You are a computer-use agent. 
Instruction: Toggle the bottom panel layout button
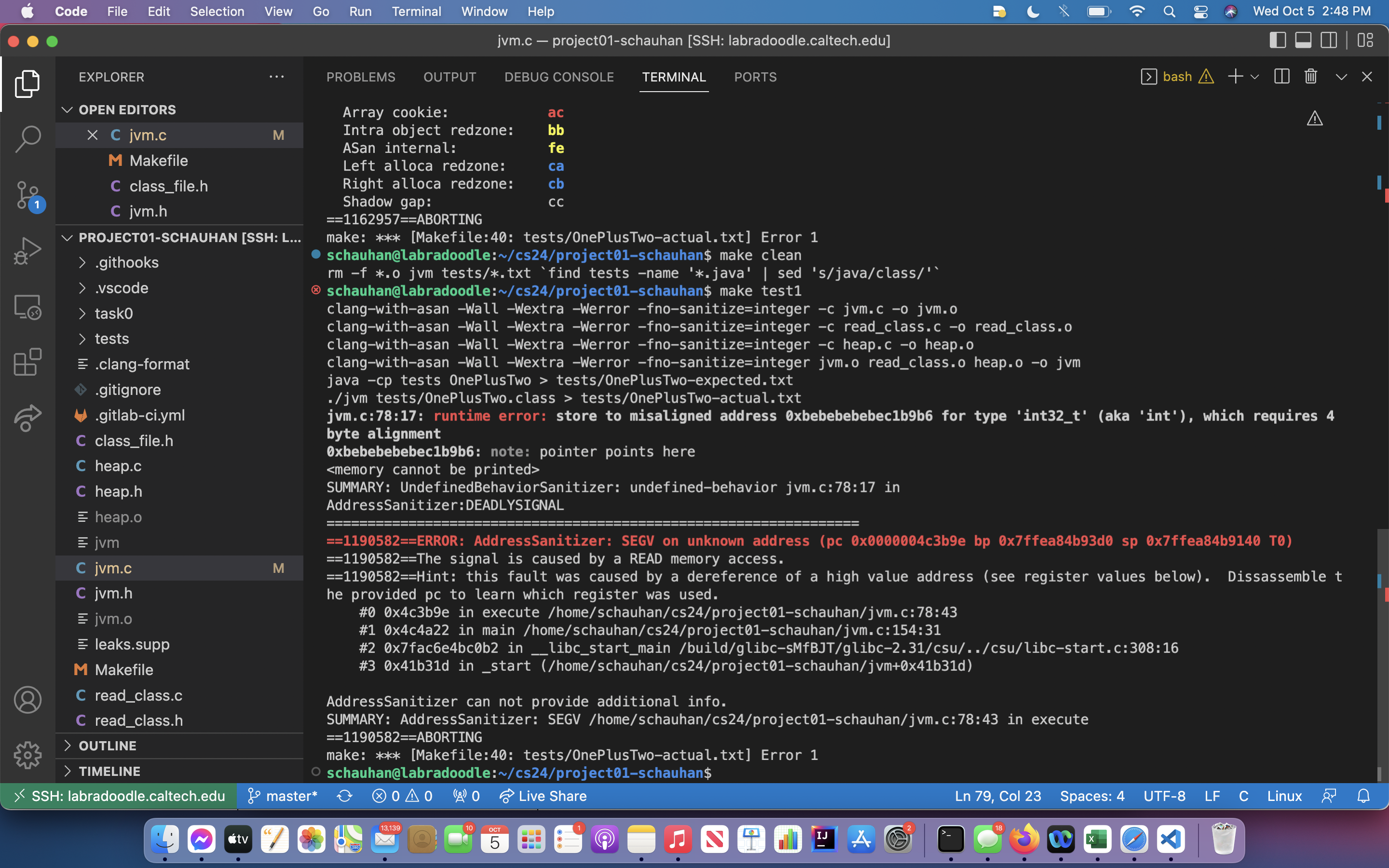pos(1303,41)
